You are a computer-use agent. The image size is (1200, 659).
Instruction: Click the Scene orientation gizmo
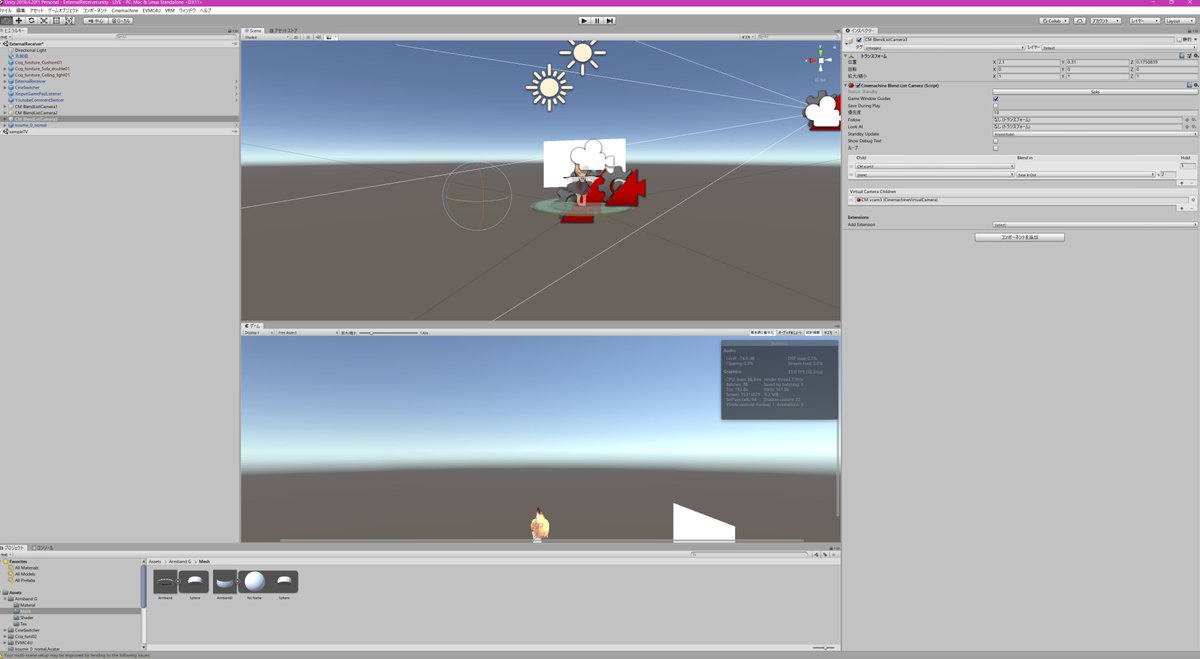(x=820, y=61)
